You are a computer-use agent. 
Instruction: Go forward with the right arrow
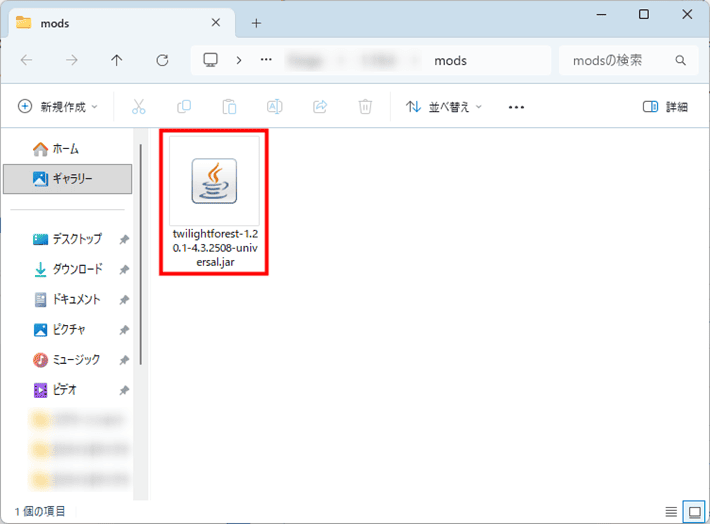[72, 60]
